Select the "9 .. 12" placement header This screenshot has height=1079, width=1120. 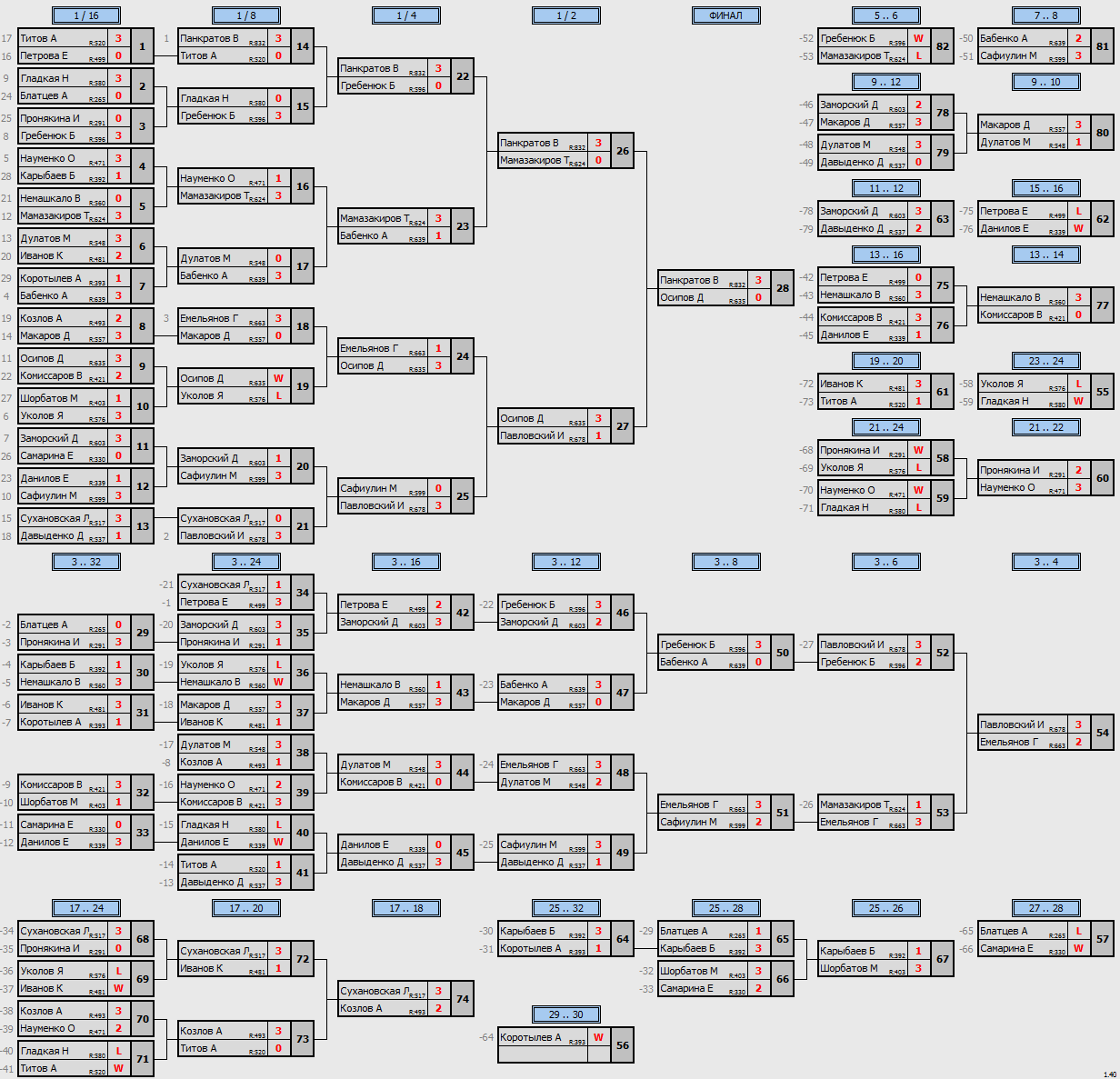886,82
